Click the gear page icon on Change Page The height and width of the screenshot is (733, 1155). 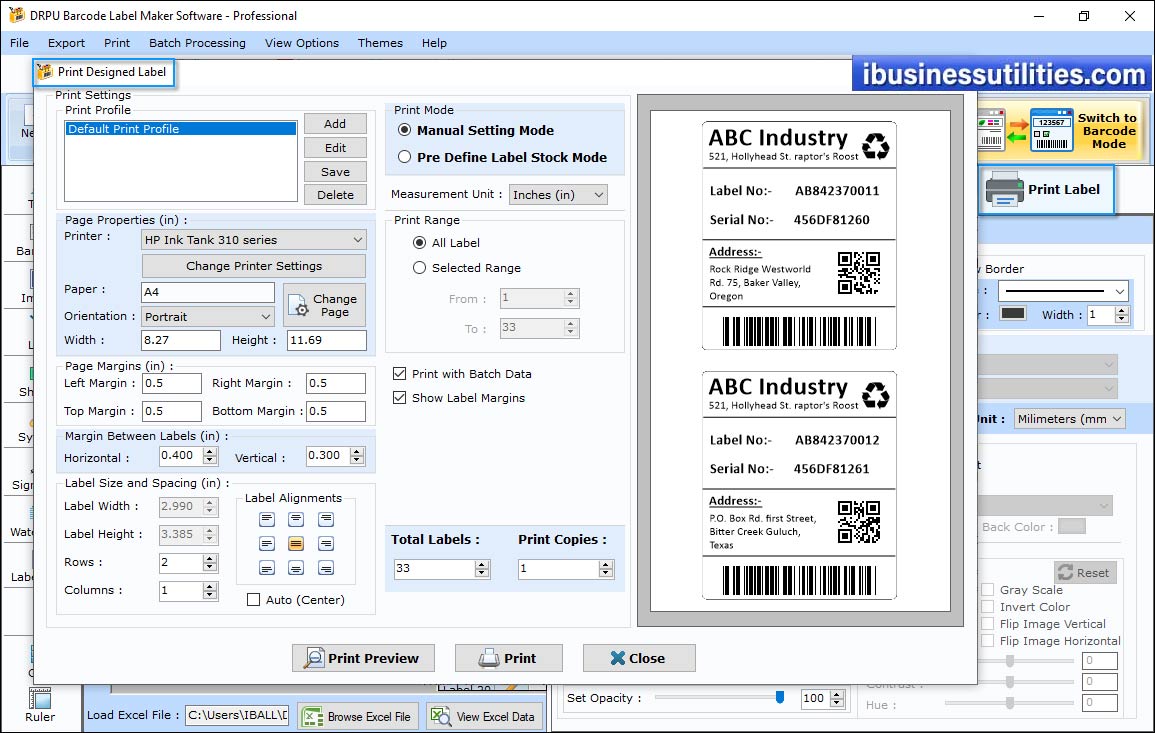point(298,305)
